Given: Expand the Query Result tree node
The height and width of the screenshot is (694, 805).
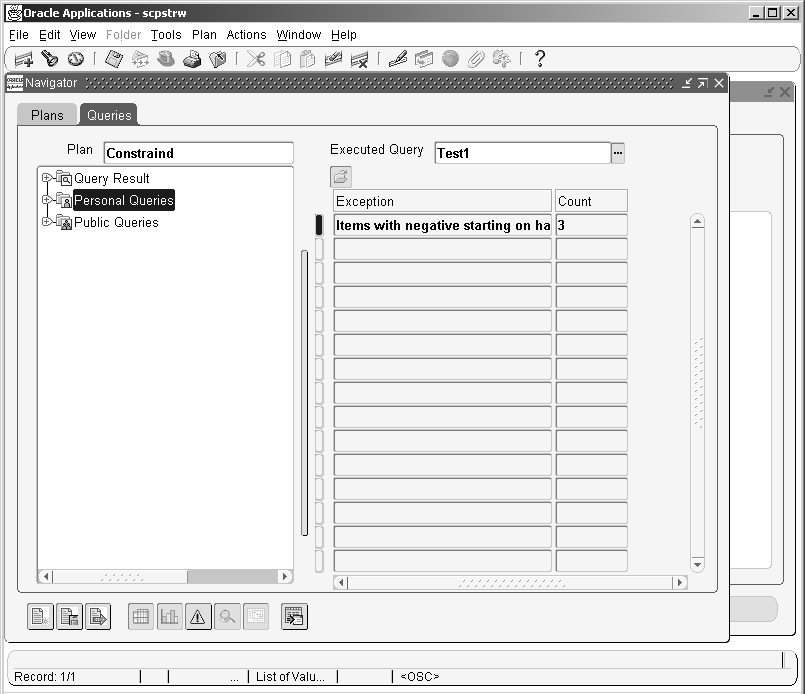Looking at the screenshot, I should pyautogui.click(x=47, y=178).
